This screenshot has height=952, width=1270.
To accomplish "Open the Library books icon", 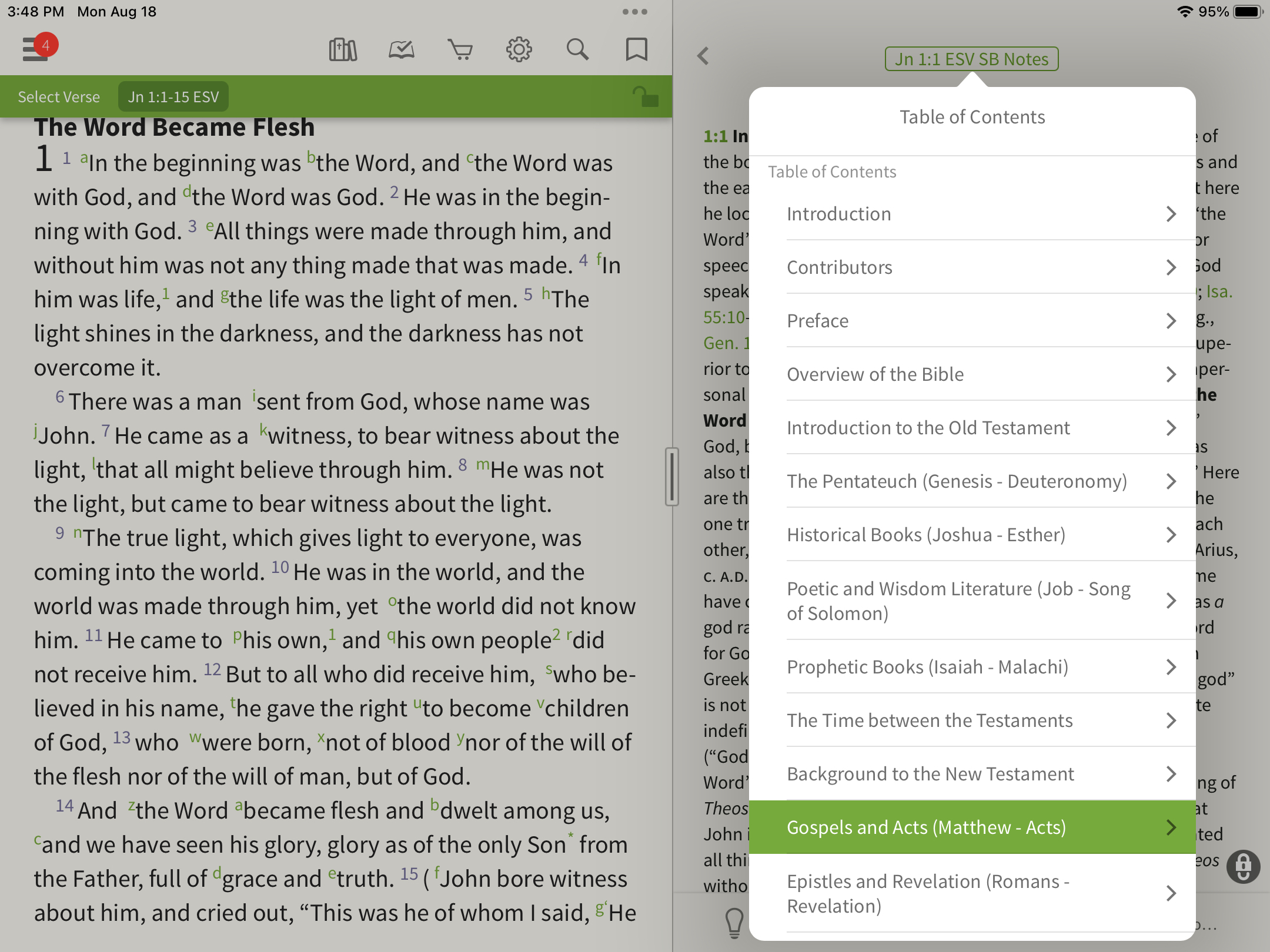I will pos(343,50).
